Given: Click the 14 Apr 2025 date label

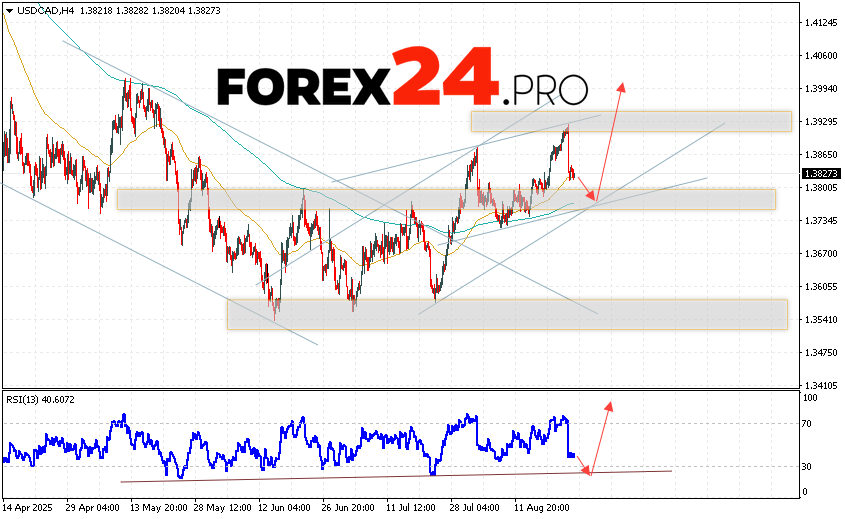Looking at the screenshot, I should [25, 508].
